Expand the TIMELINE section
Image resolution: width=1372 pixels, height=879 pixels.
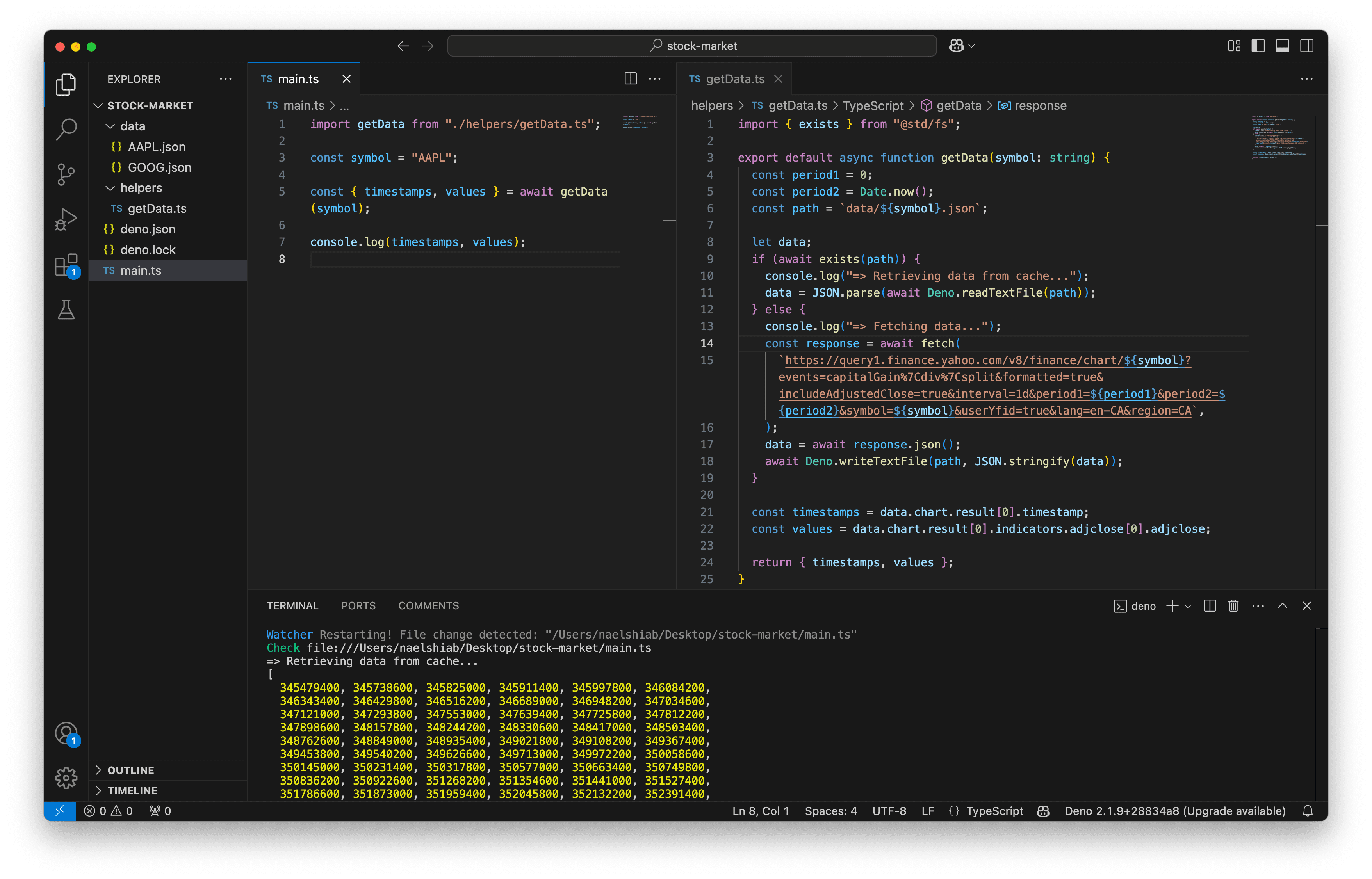(132, 790)
